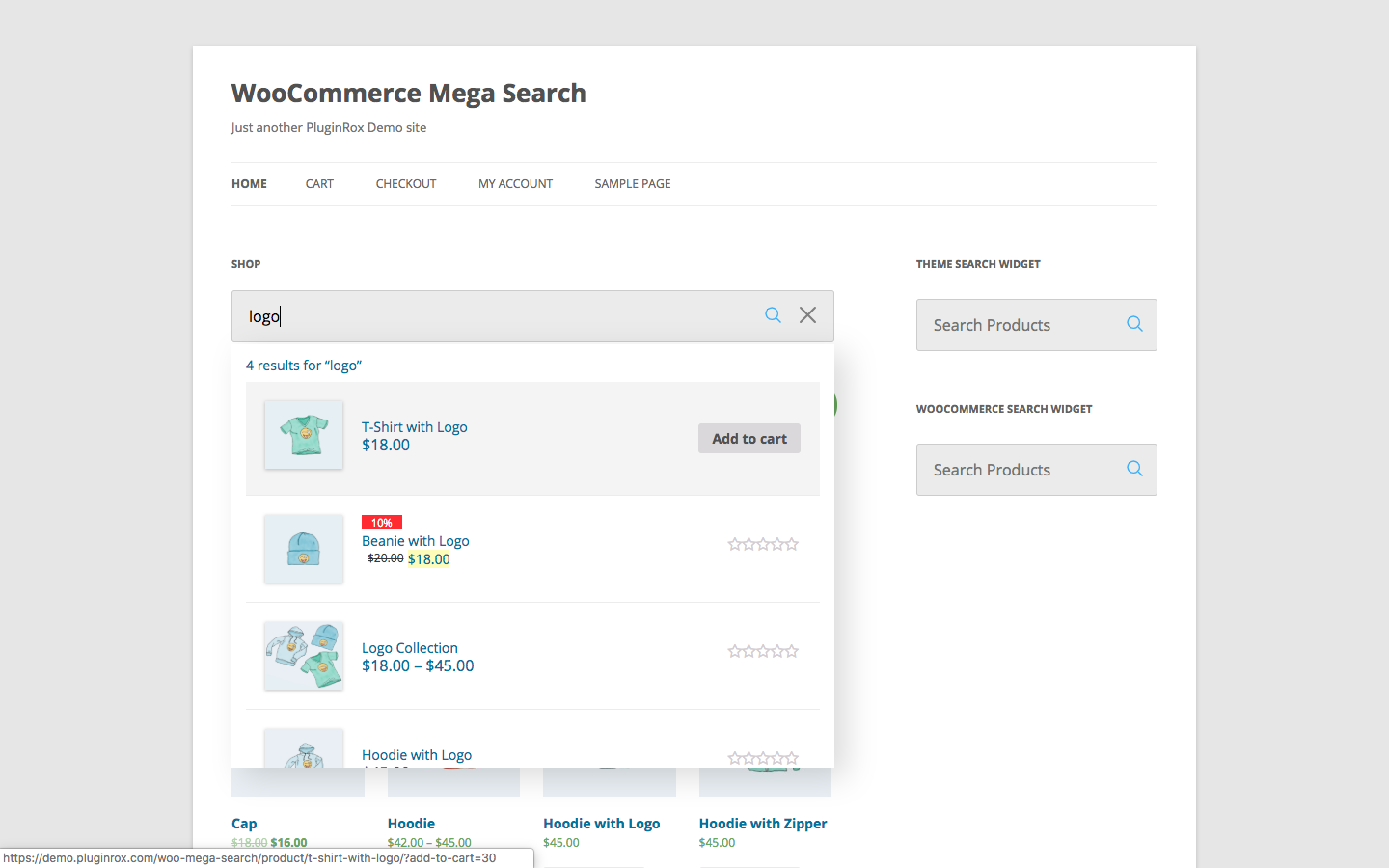The image size is (1389, 868).
Task: Open the Beanie with Logo thumbnail
Action: pos(304,549)
